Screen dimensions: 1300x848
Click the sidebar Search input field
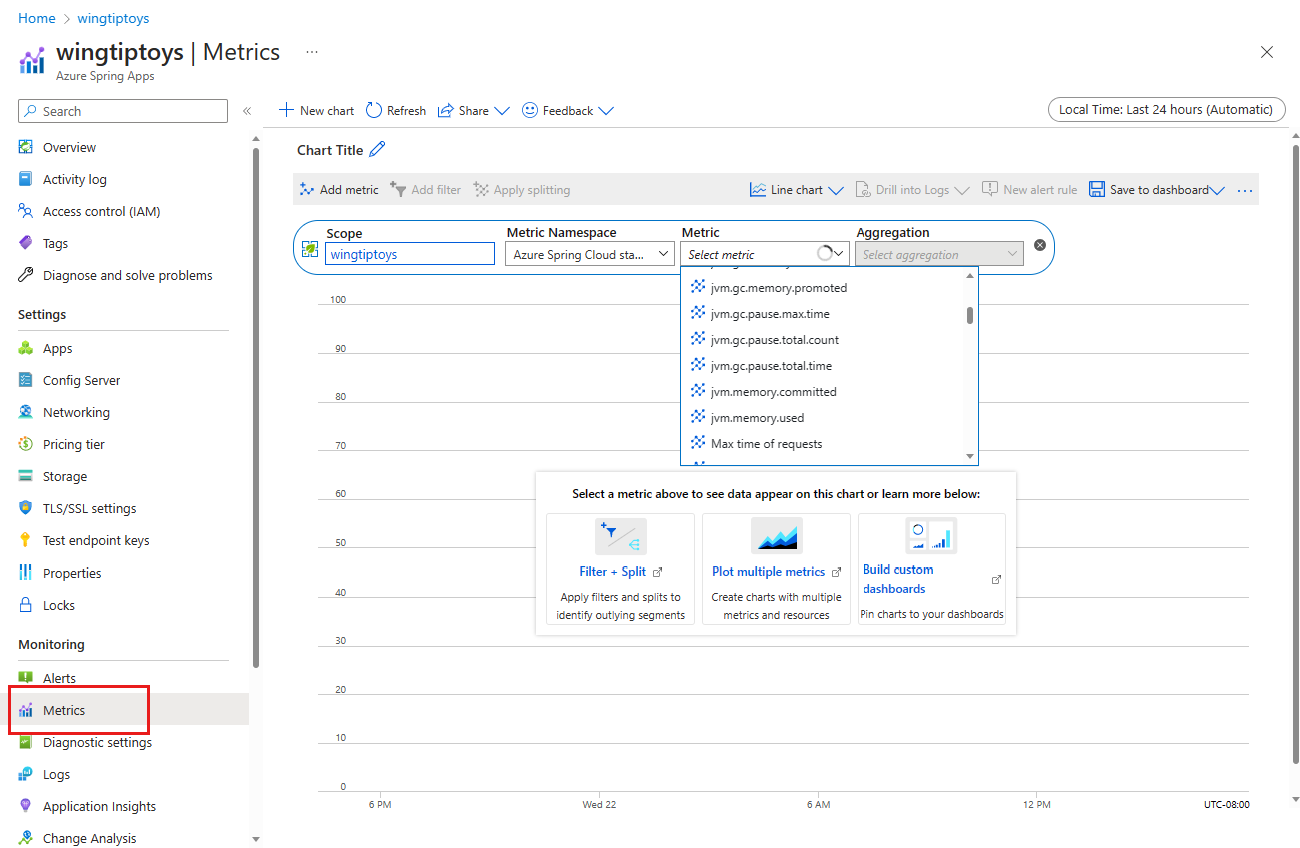click(123, 111)
